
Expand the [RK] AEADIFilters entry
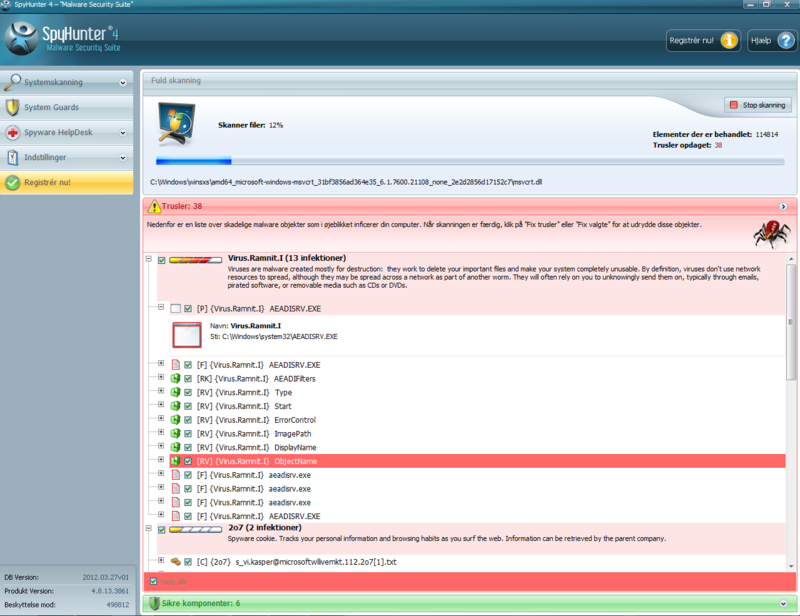161,377
